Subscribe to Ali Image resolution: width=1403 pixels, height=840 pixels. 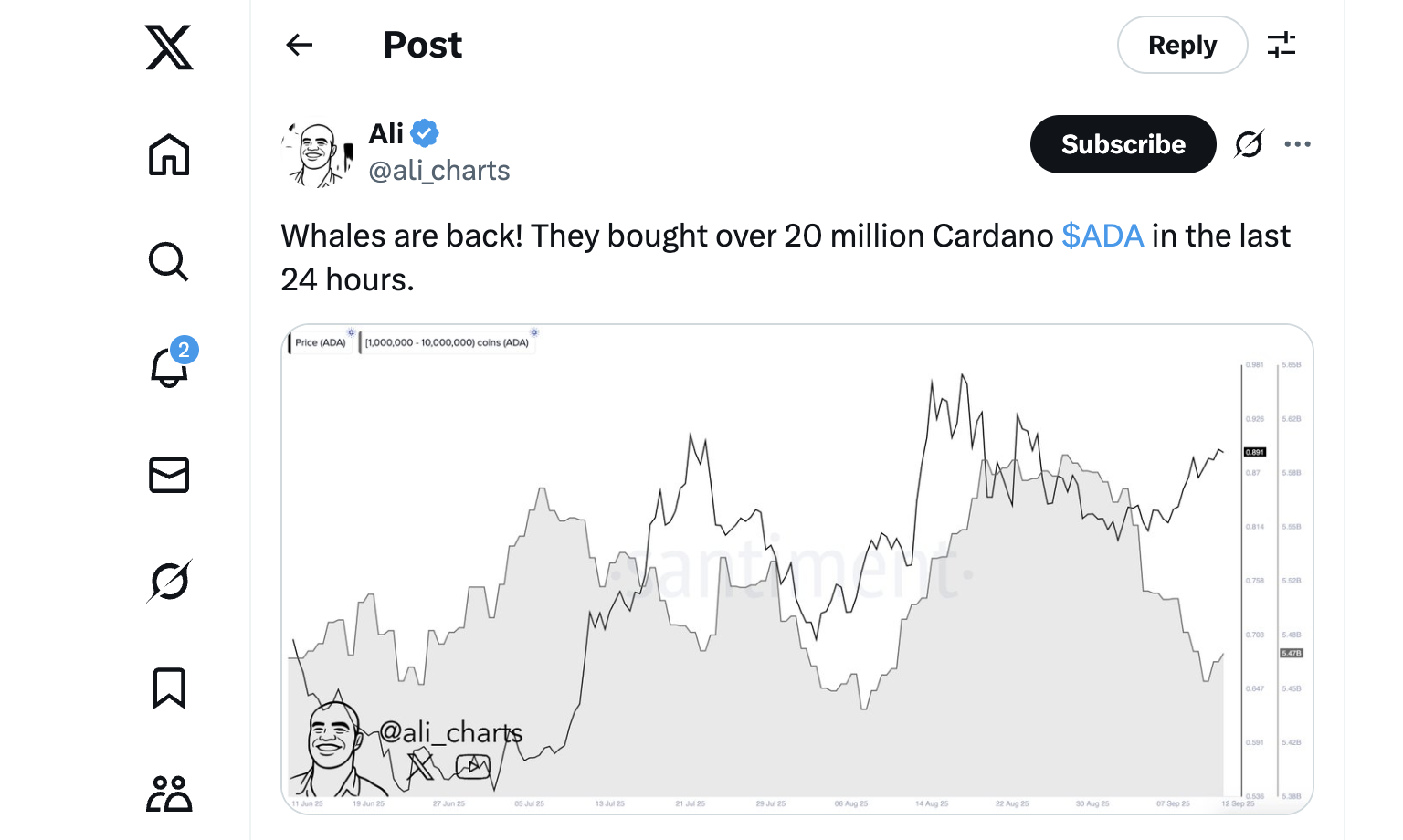coord(1123,144)
